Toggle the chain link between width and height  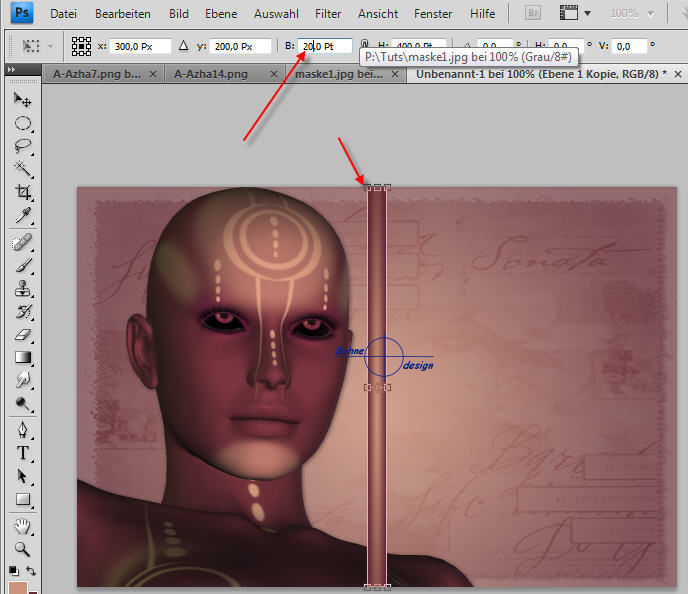tap(364, 47)
